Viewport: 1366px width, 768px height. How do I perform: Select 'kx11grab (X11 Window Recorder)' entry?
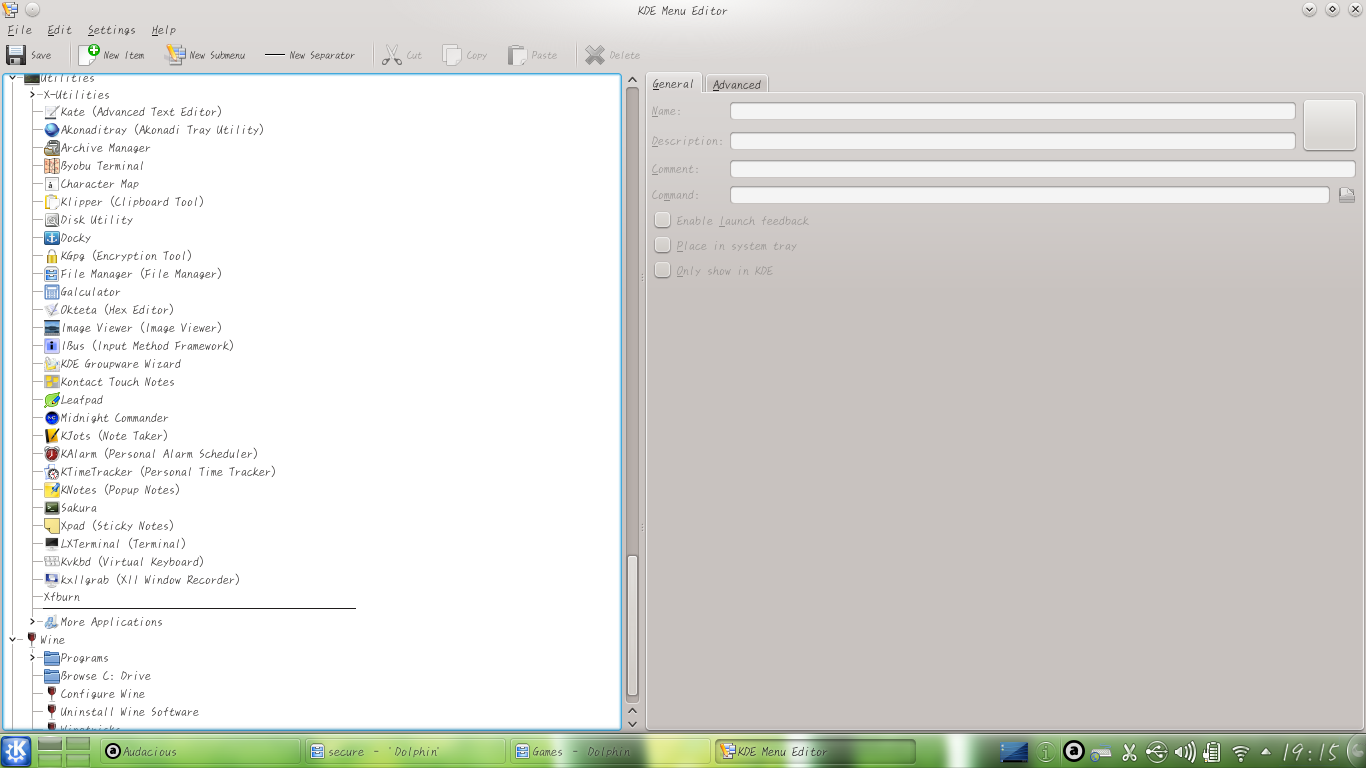tap(150, 580)
